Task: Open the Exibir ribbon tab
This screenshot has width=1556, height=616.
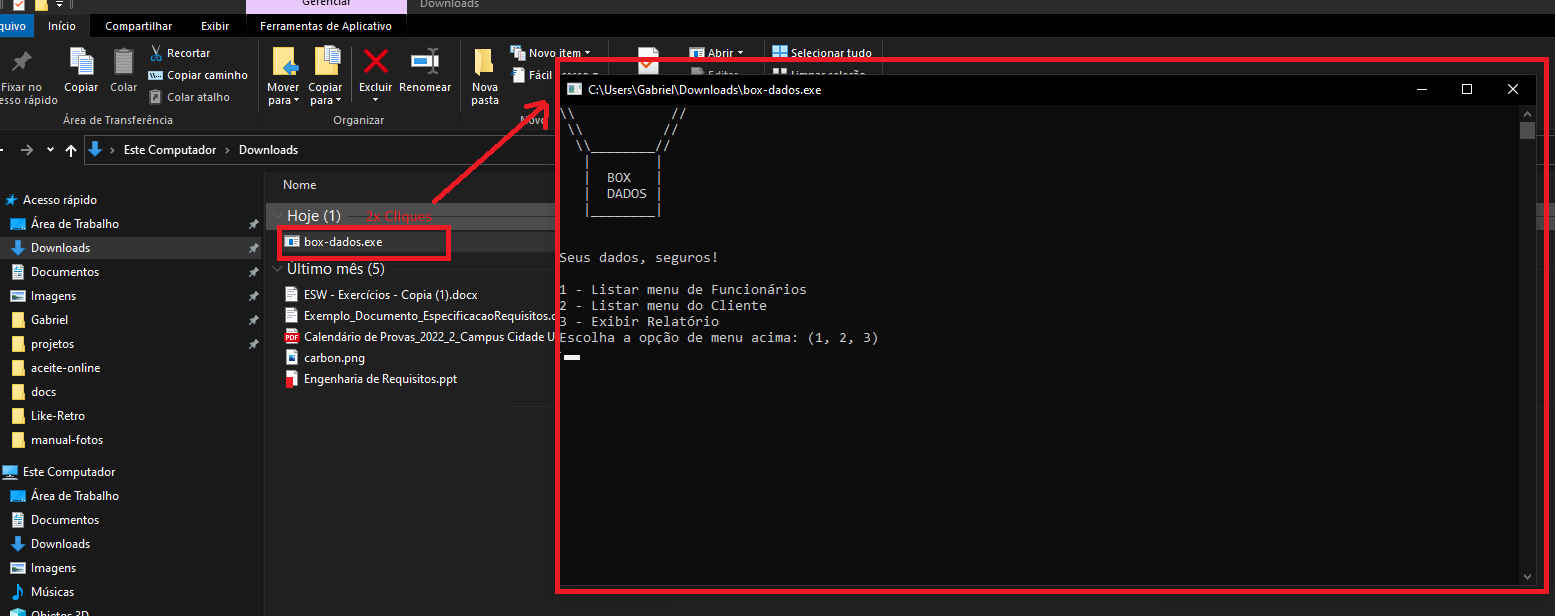Action: (215, 26)
